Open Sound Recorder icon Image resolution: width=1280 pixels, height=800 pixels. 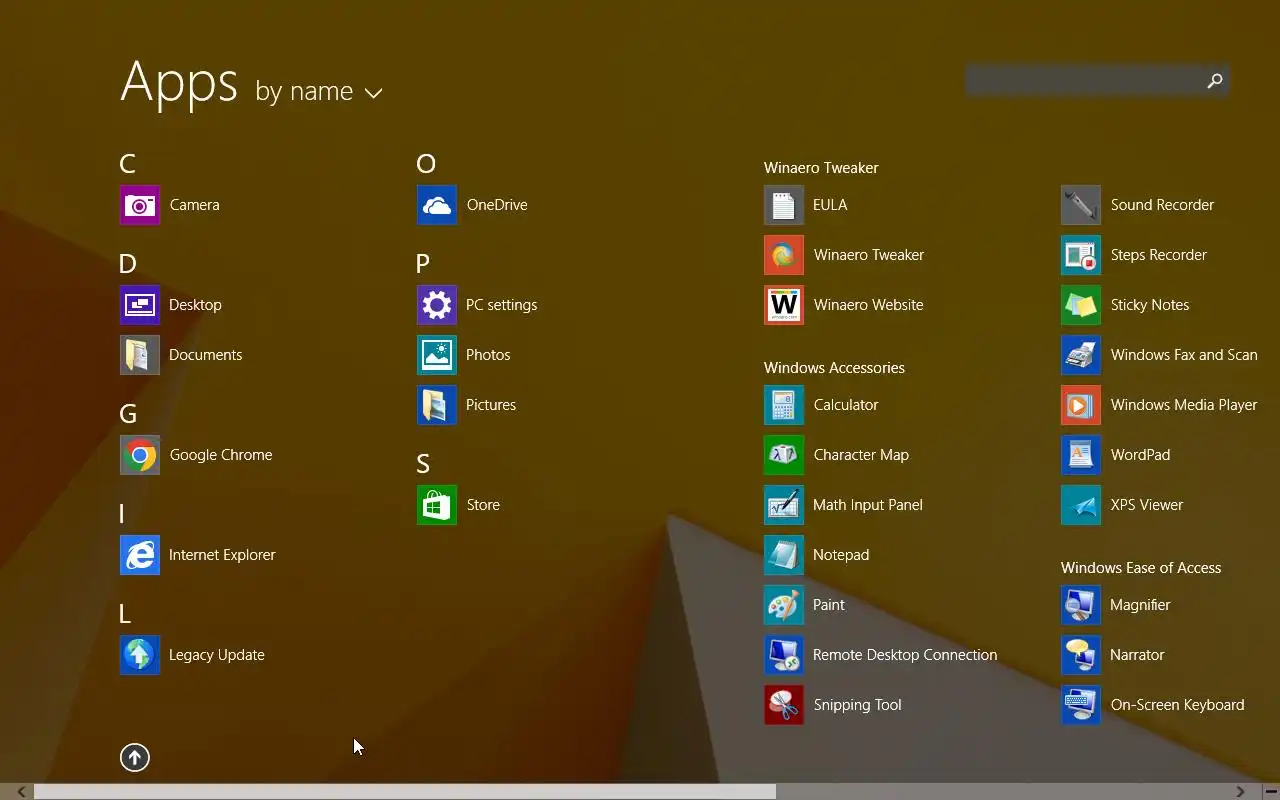(1081, 205)
